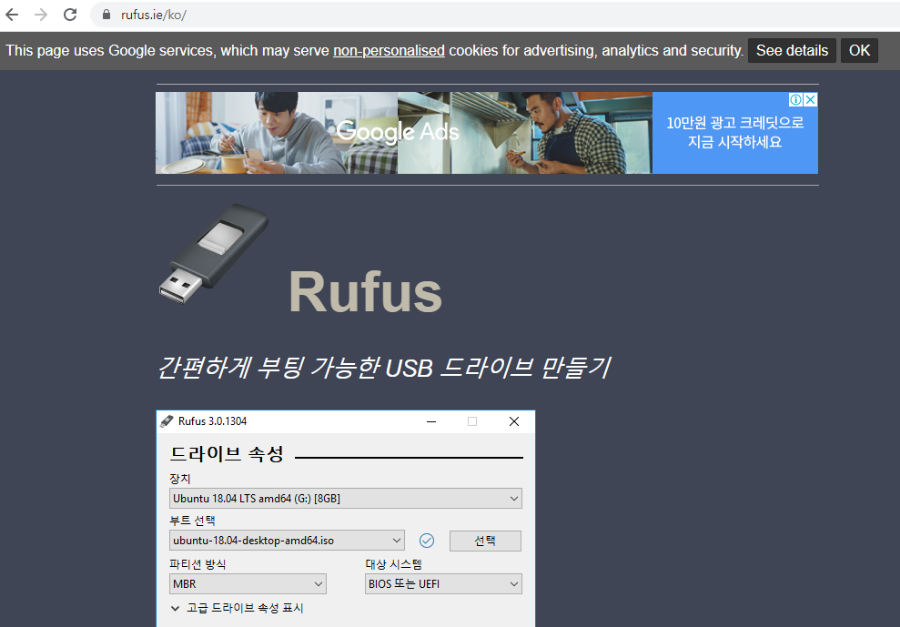Click the 선택 button
Viewport: 900px width, 627px height.
(x=485, y=541)
